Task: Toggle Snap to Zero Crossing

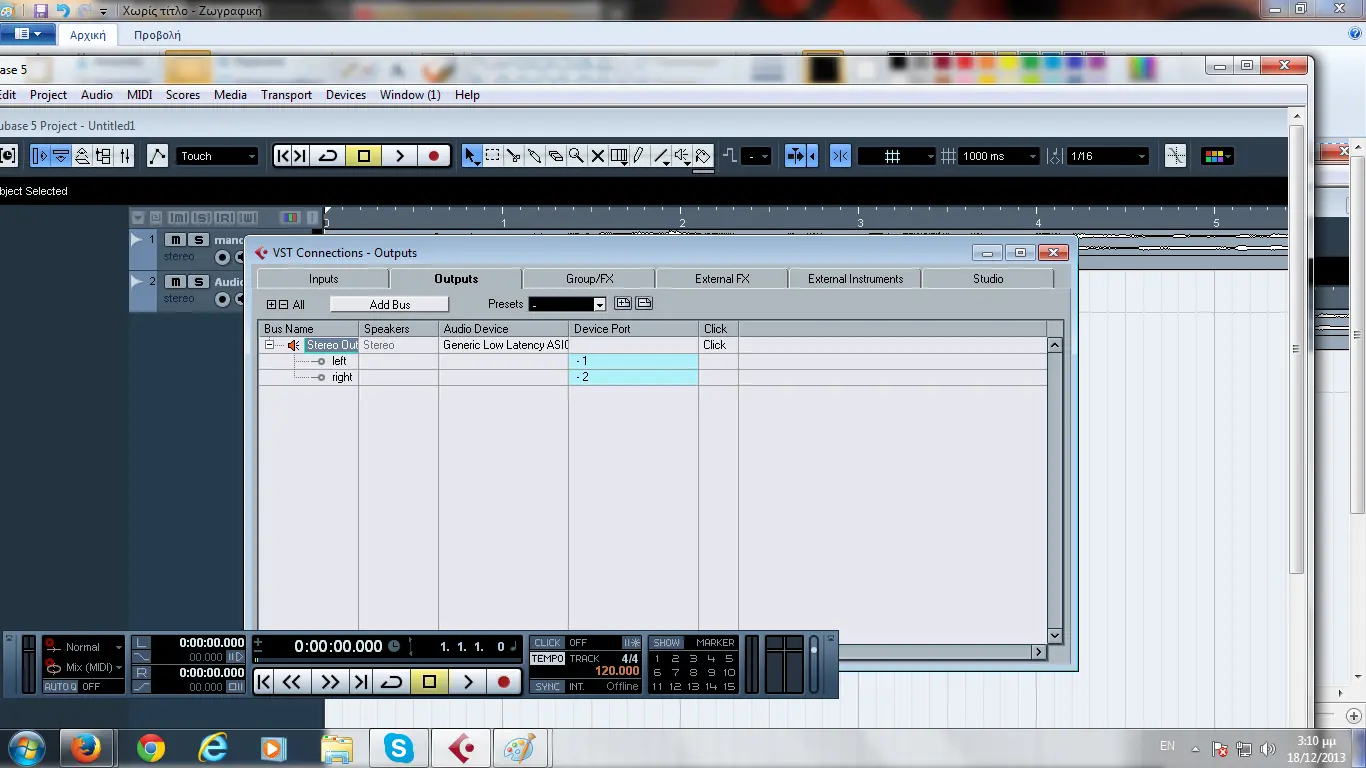Action: (1176, 156)
